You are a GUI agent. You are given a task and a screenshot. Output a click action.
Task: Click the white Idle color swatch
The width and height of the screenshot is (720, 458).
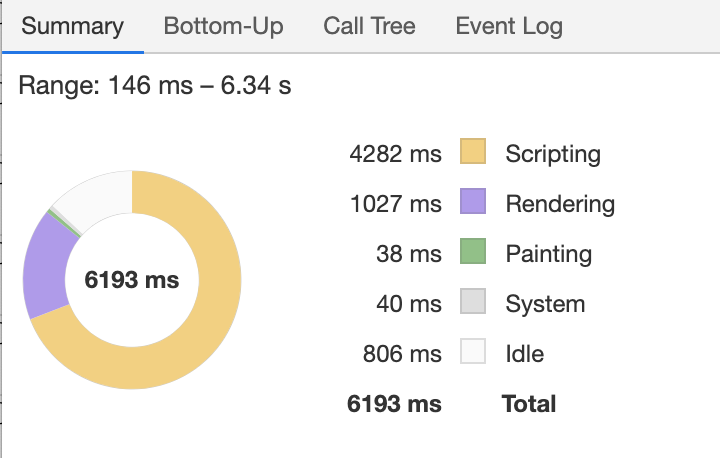pos(473,353)
